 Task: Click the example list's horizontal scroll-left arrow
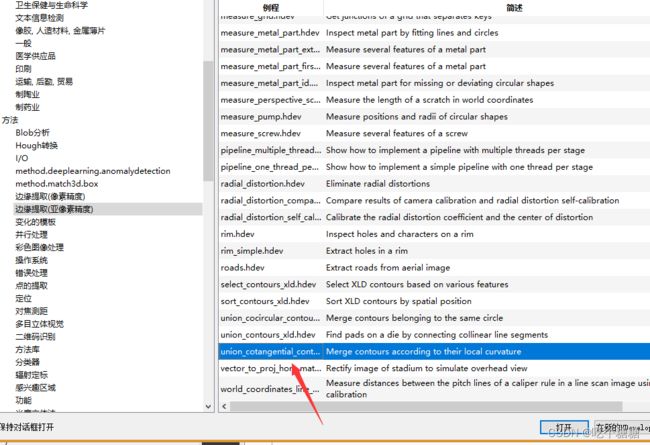(x=224, y=406)
